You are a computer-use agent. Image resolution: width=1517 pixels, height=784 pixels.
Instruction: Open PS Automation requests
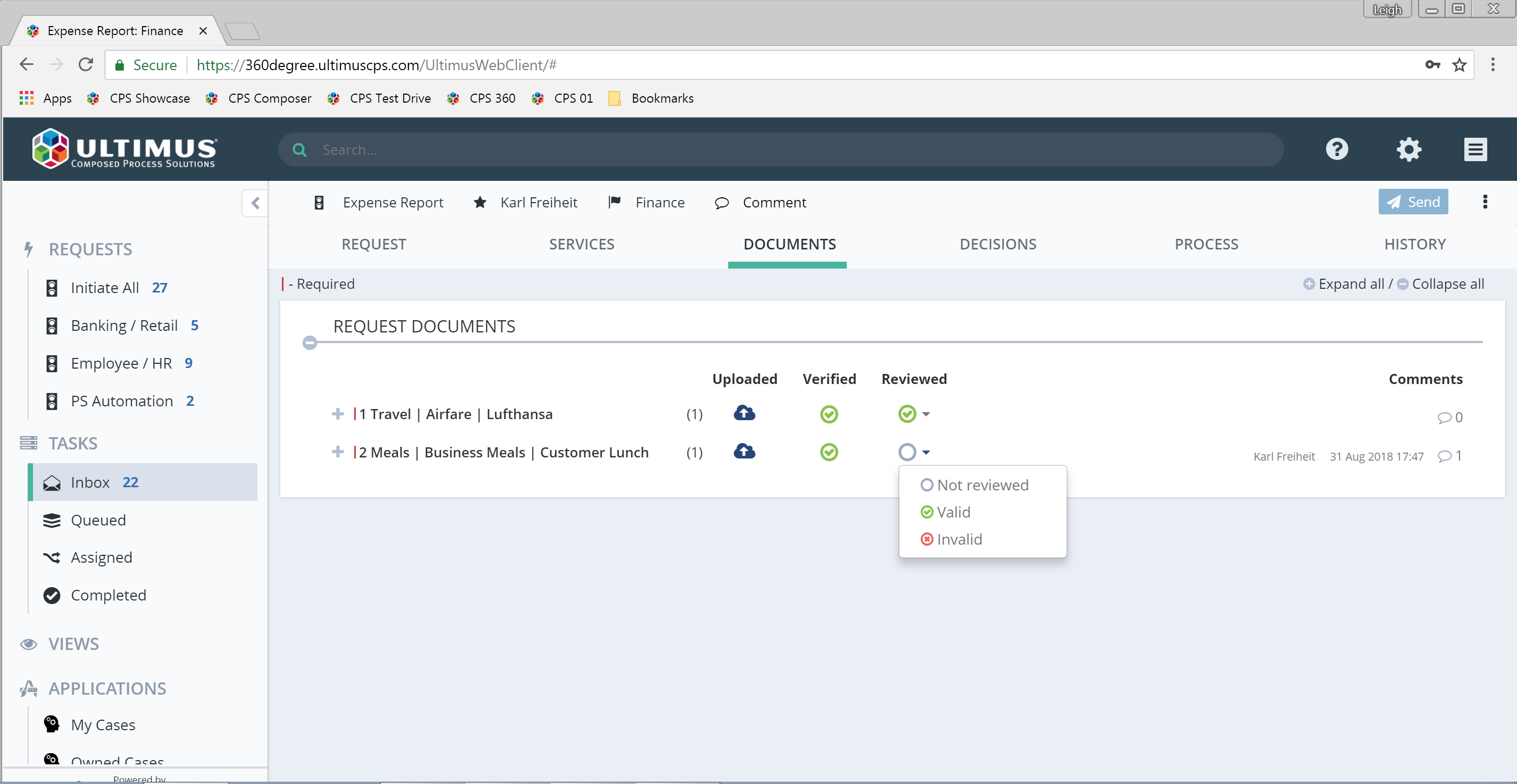click(121, 401)
